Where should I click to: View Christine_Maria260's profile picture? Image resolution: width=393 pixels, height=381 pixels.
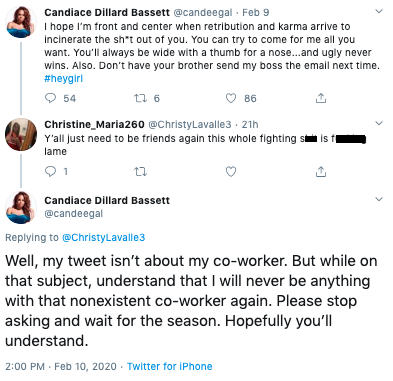pyautogui.click(x=21, y=134)
